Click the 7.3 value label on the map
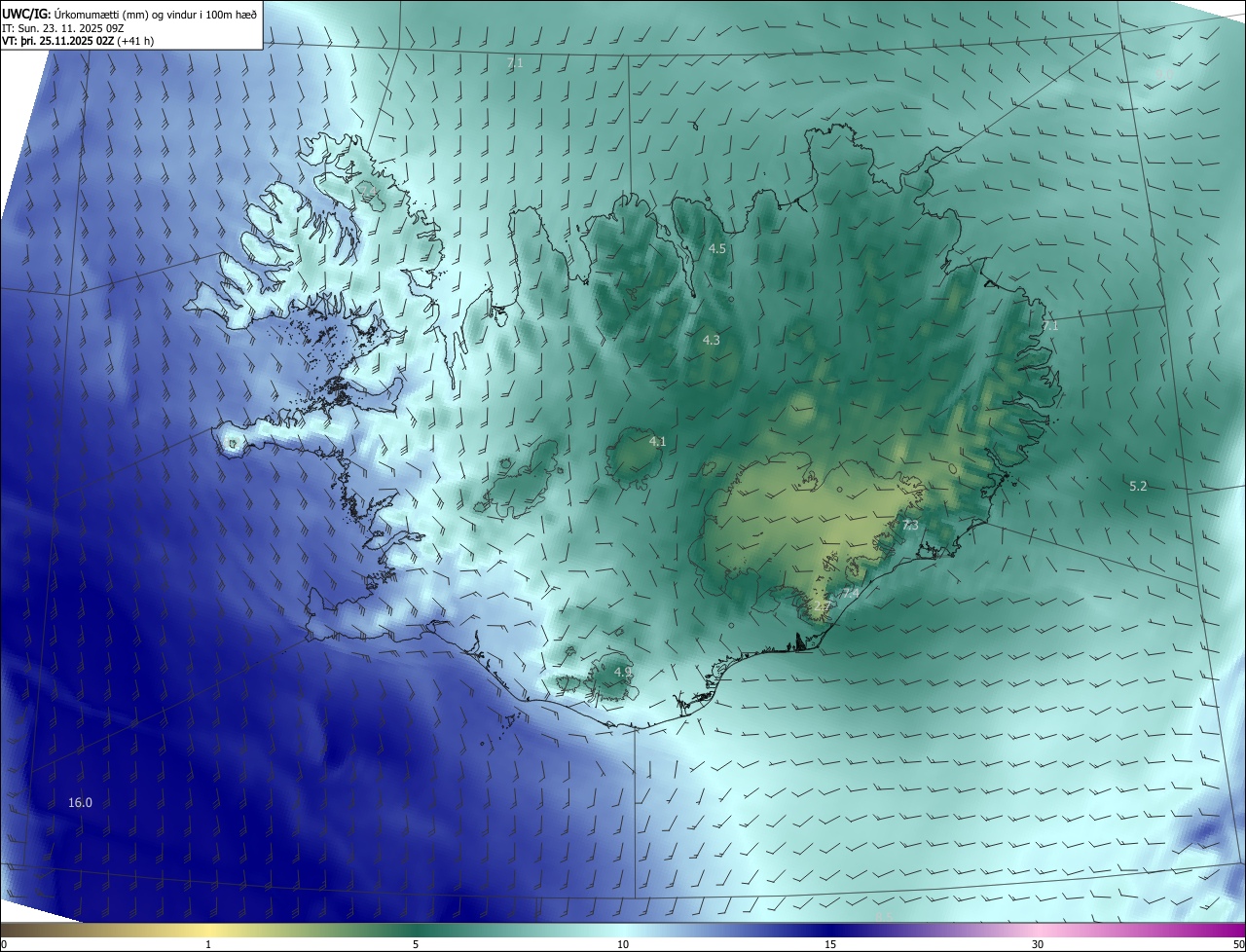The image size is (1246, 952). pyautogui.click(x=910, y=526)
